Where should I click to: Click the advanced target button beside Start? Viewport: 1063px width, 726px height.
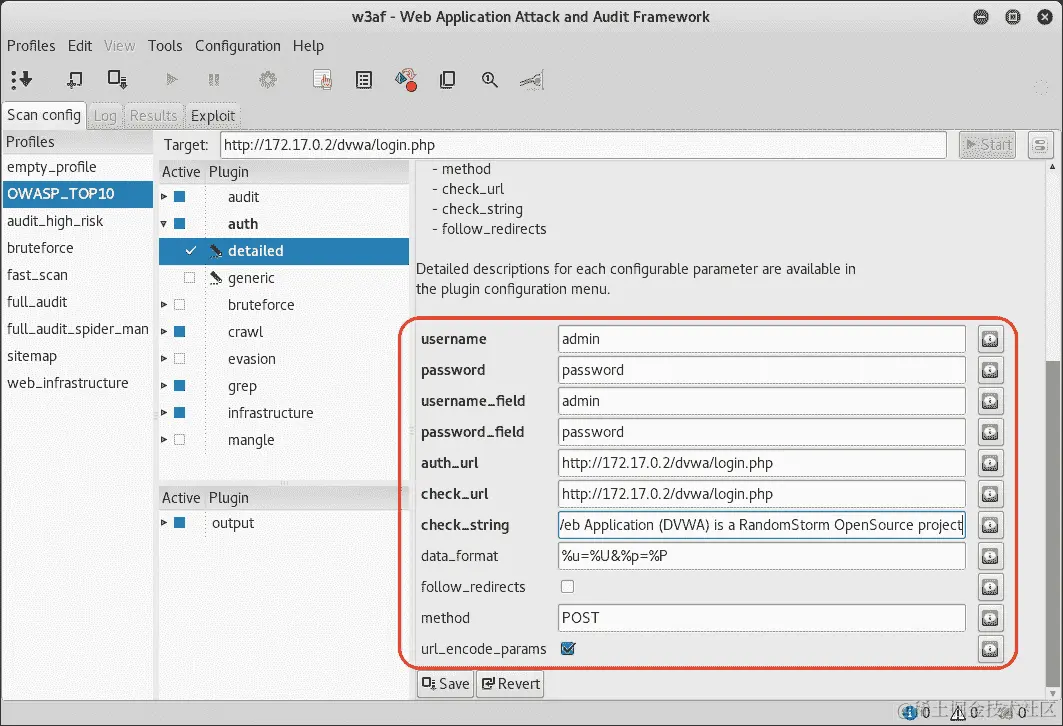[x=1040, y=145]
